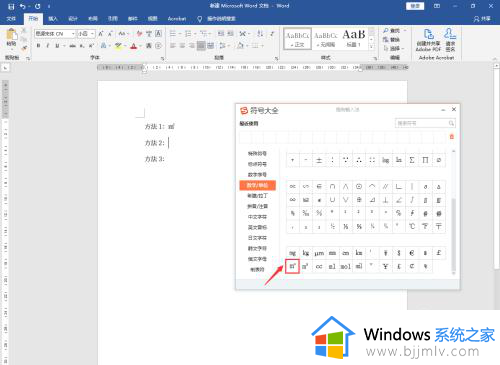Image resolution: width=500 pixels, height=365 pixels.
Task: Click the 共享 Share button
Action: [482, 19]
